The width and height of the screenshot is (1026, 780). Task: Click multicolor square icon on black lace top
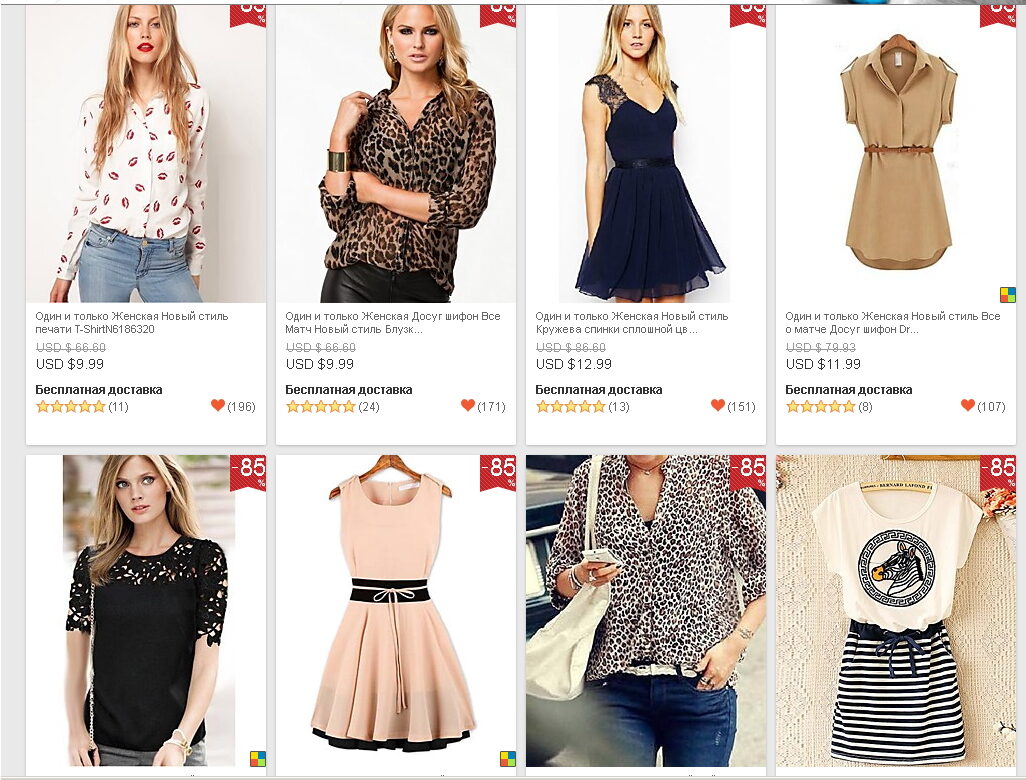click(x=258, y=758)
